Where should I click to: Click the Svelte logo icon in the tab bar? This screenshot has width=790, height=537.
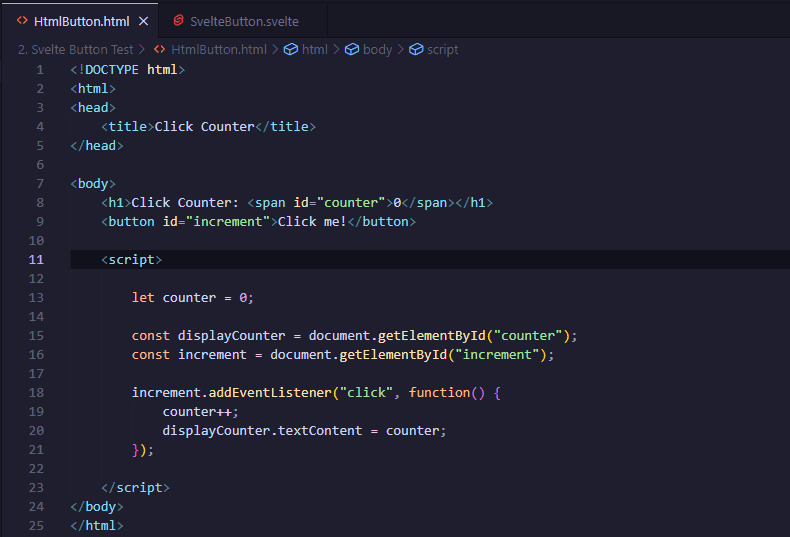point(178,21)
